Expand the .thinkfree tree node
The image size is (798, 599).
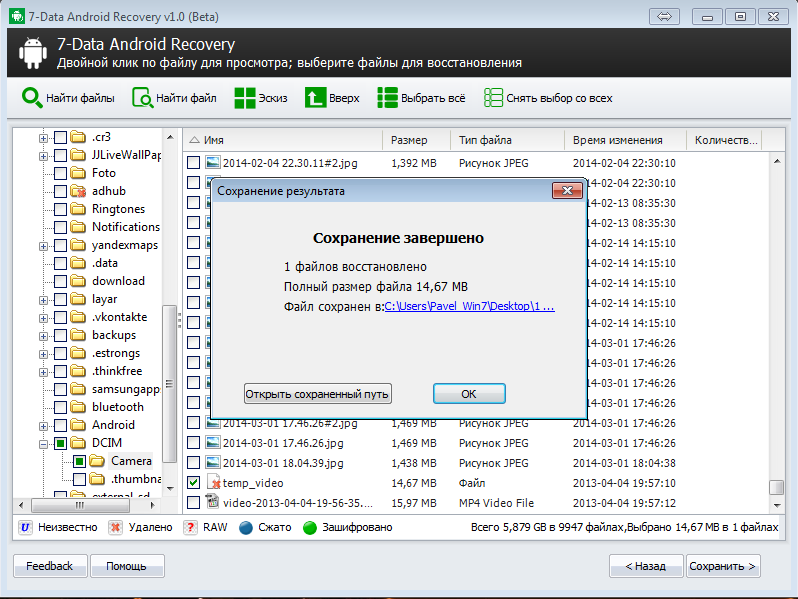[x=43, y=372]
